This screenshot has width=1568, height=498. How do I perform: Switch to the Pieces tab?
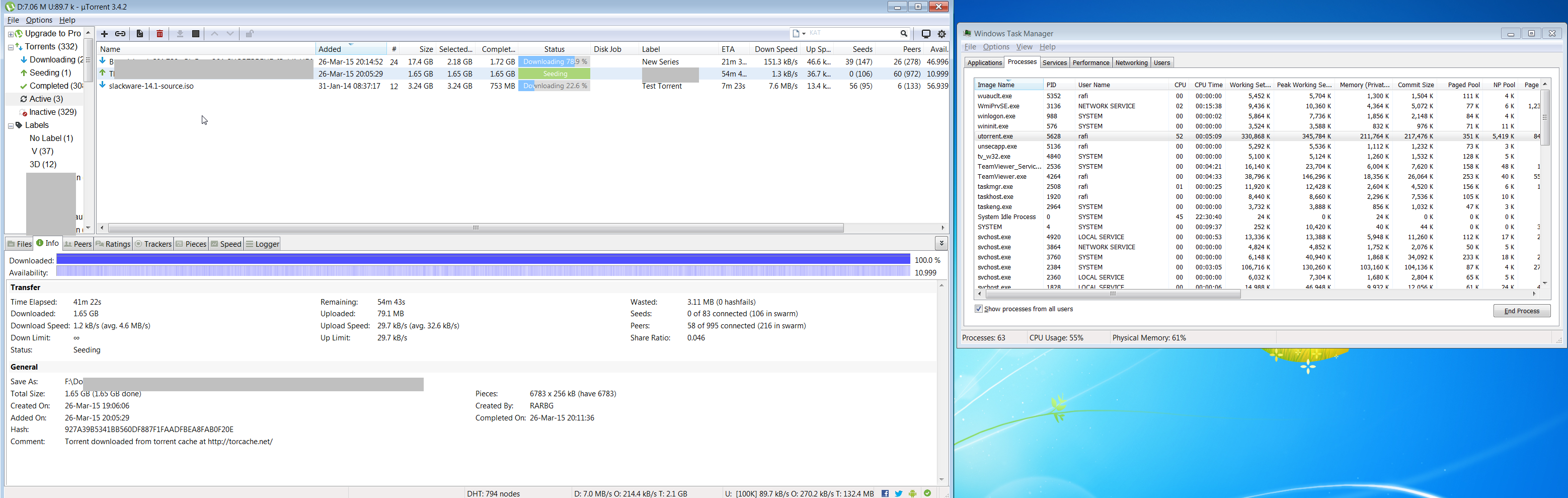click(191, 244)
